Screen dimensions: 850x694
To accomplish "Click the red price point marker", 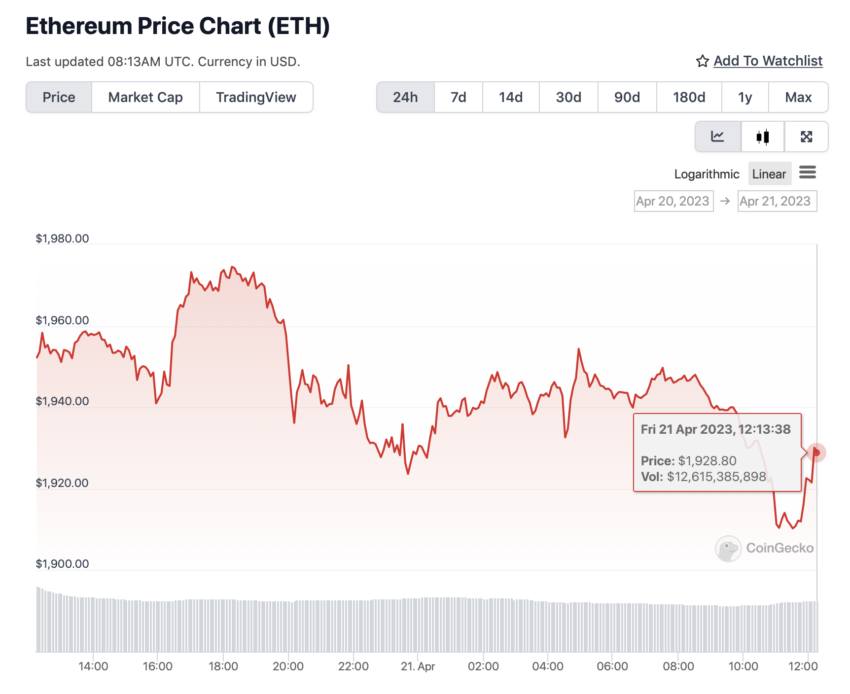I will pos(816,452).
